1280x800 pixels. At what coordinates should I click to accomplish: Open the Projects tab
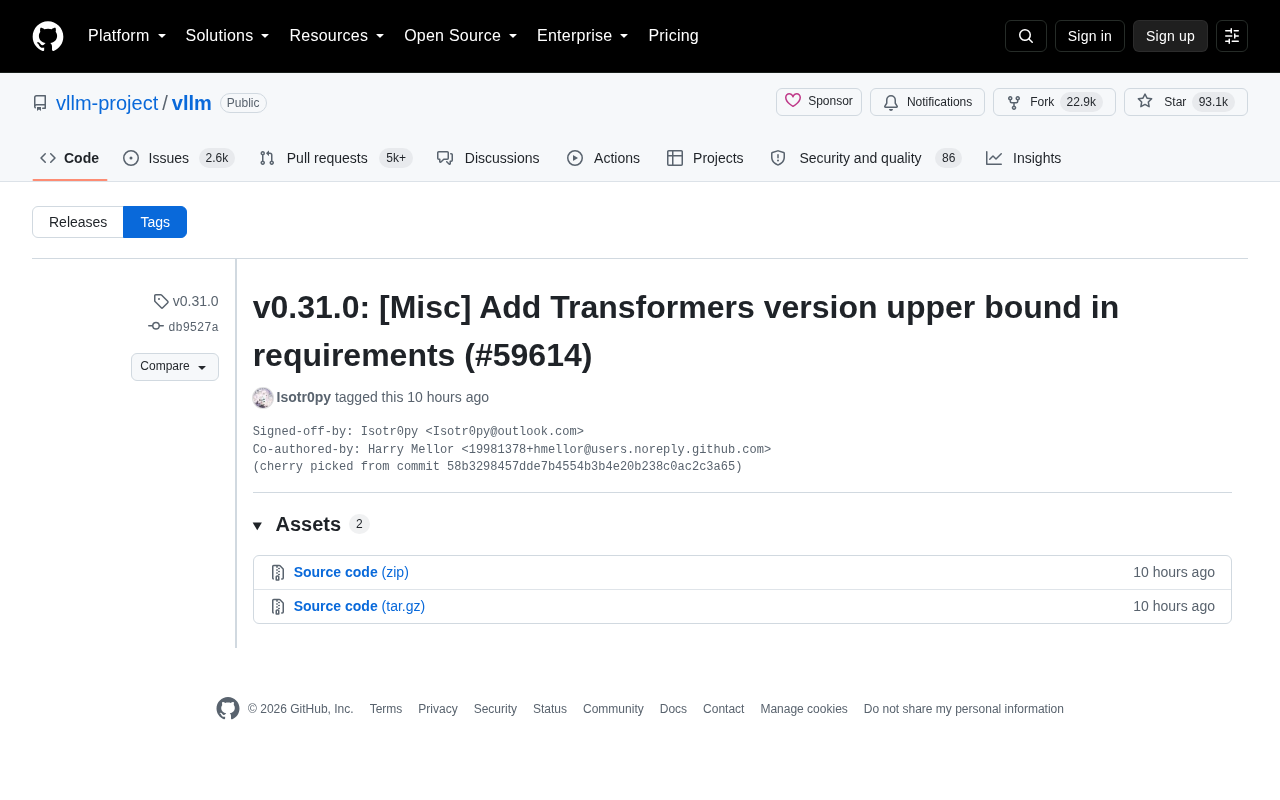click(705, 158)
